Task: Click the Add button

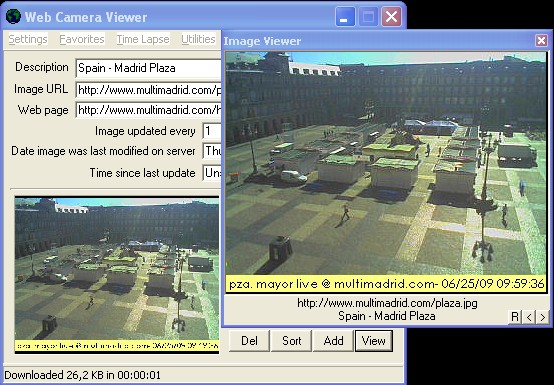Action: 333,341
